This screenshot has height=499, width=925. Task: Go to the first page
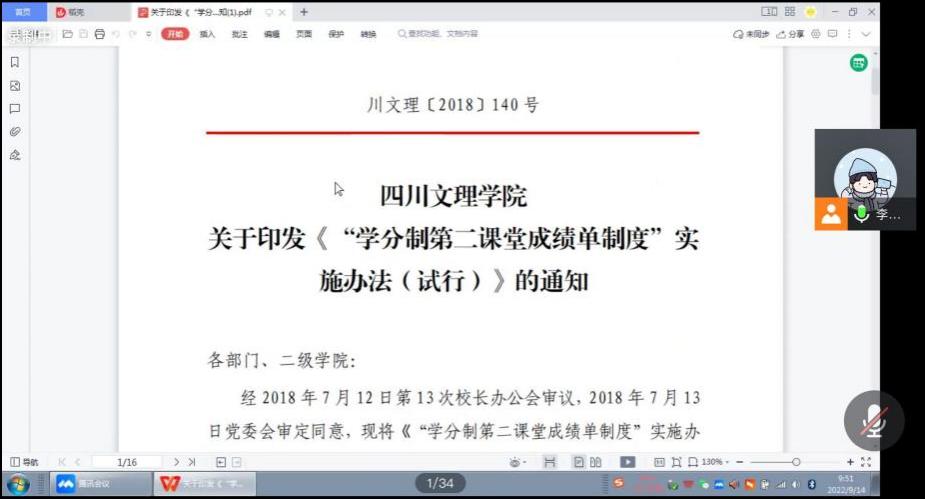click(62, 462)
